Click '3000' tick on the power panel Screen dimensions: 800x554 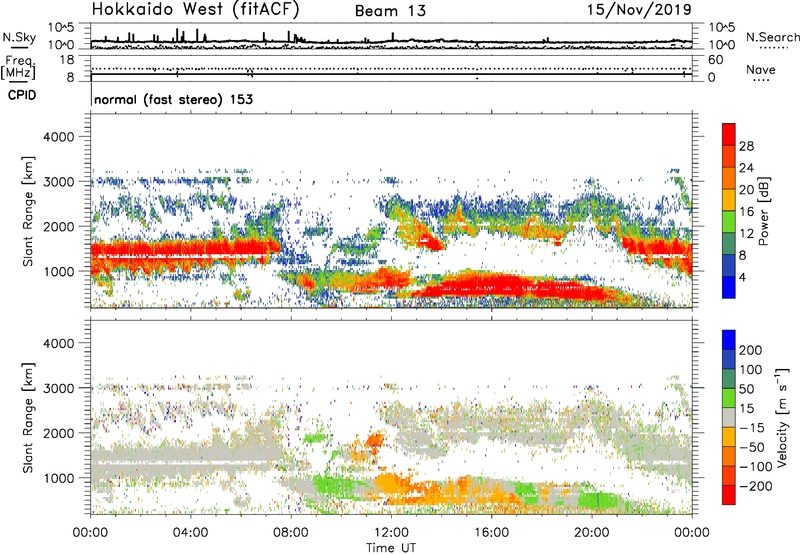point(58,182)
